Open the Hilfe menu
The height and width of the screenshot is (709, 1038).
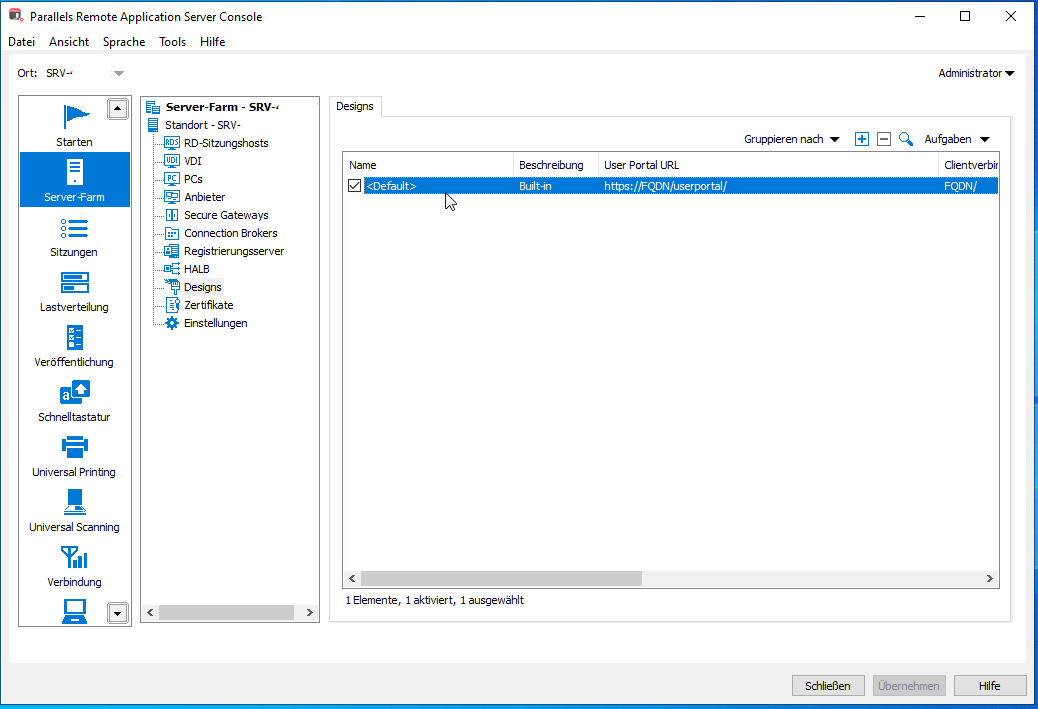(212, 41)
